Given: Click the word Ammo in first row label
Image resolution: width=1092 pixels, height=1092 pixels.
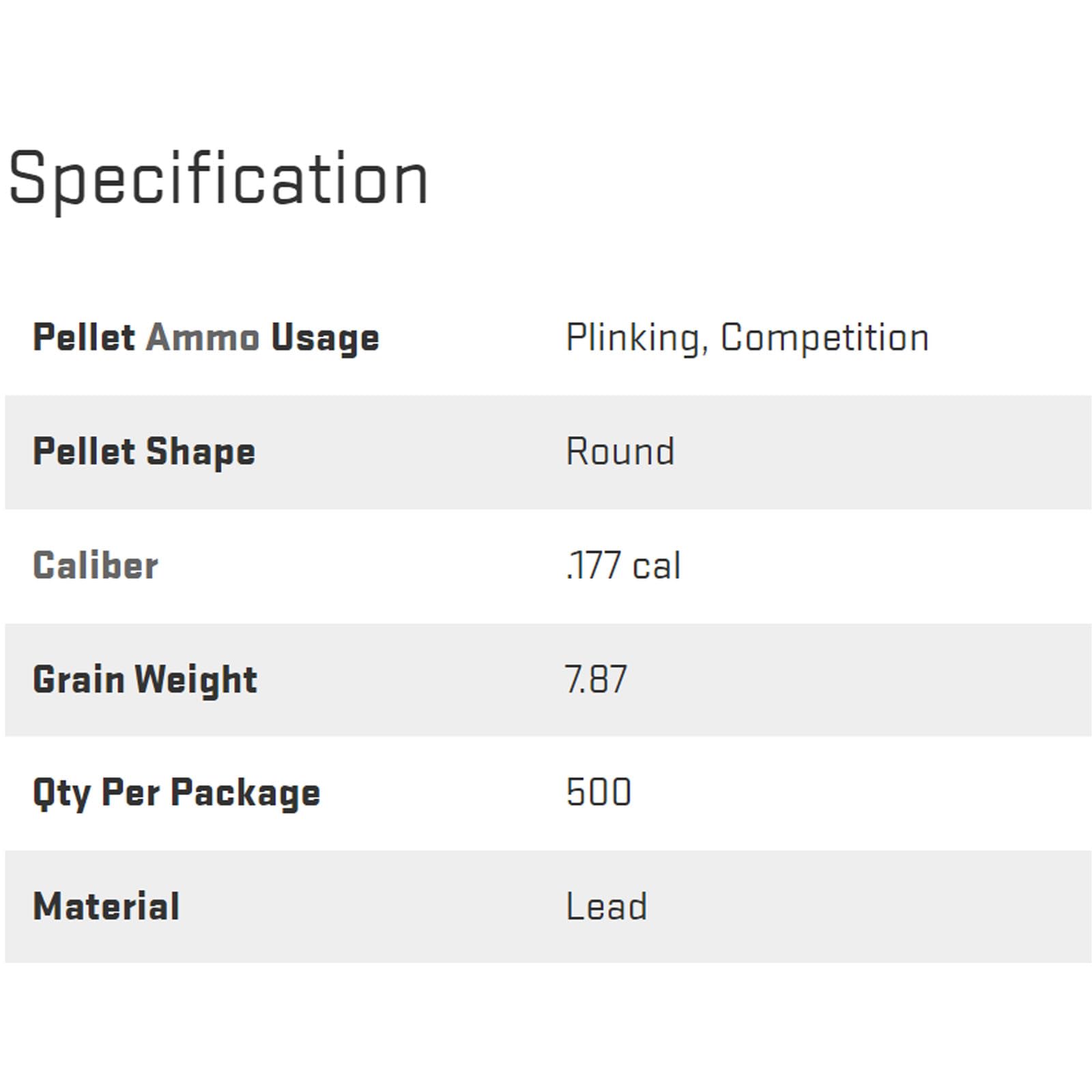Looking at the screenshot, I should (x=203, y=338).
